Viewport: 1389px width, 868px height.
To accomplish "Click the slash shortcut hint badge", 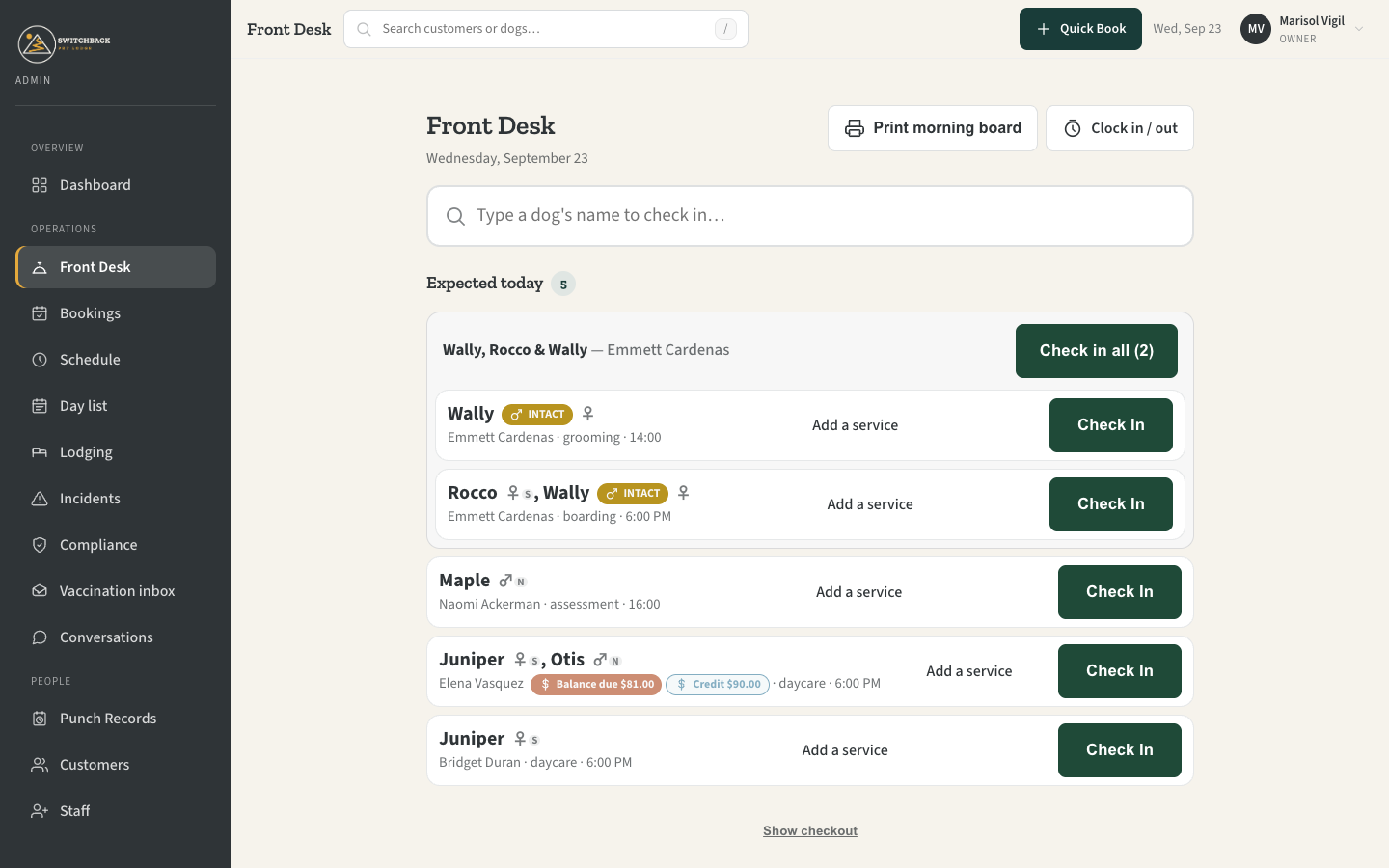I will 725,29.
